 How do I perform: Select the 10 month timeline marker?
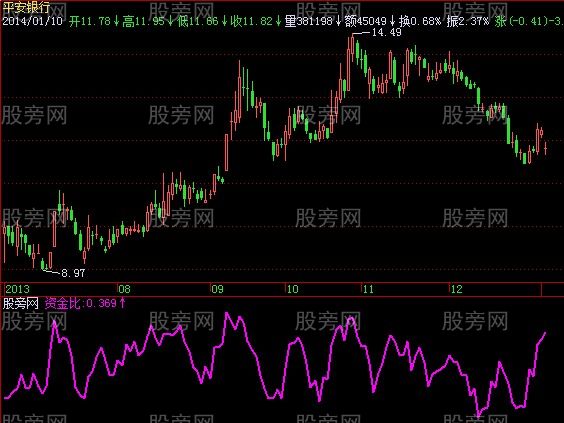(292, 289)
